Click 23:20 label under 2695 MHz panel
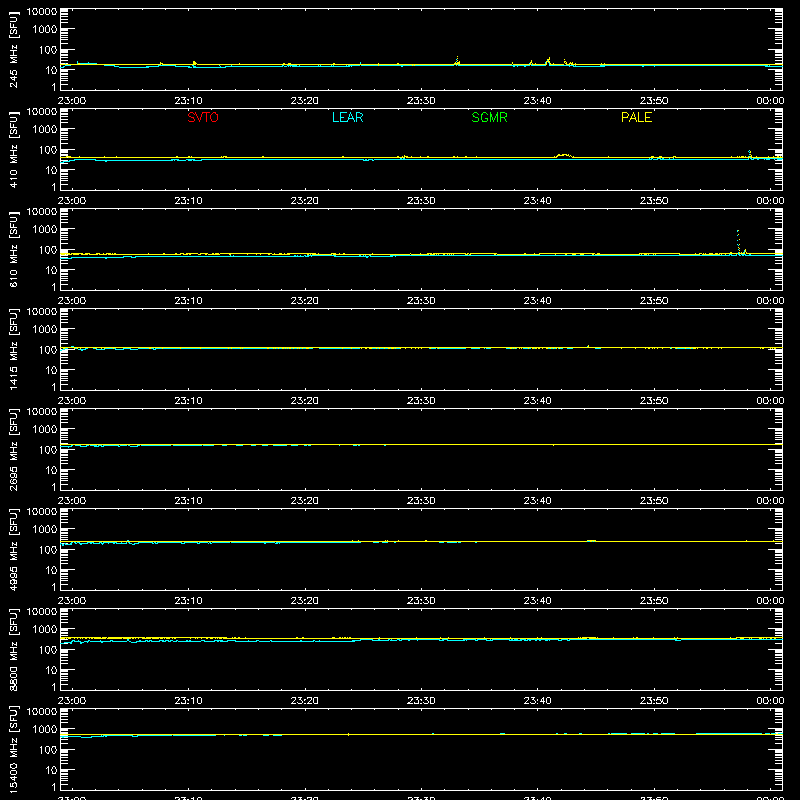800x800 pixels. [x=305, y=501]
